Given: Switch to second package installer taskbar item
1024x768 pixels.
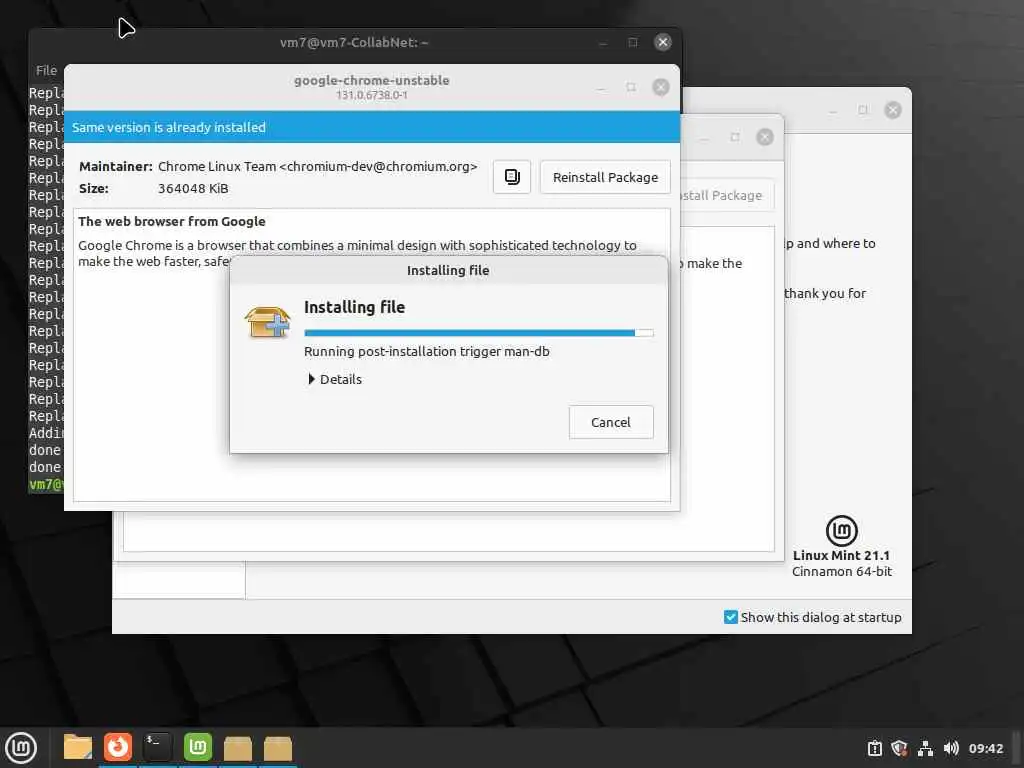Looking at the screenshot, I should 278,748.
